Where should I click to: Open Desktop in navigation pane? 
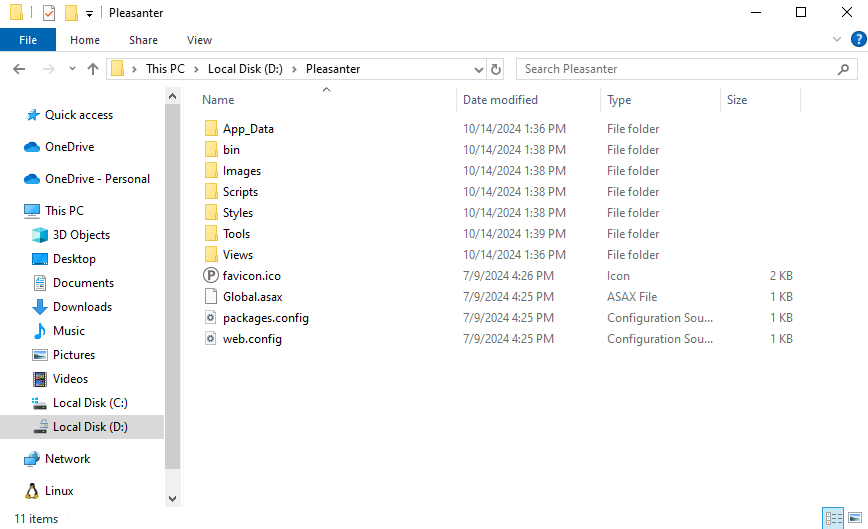tap(74, 258)
